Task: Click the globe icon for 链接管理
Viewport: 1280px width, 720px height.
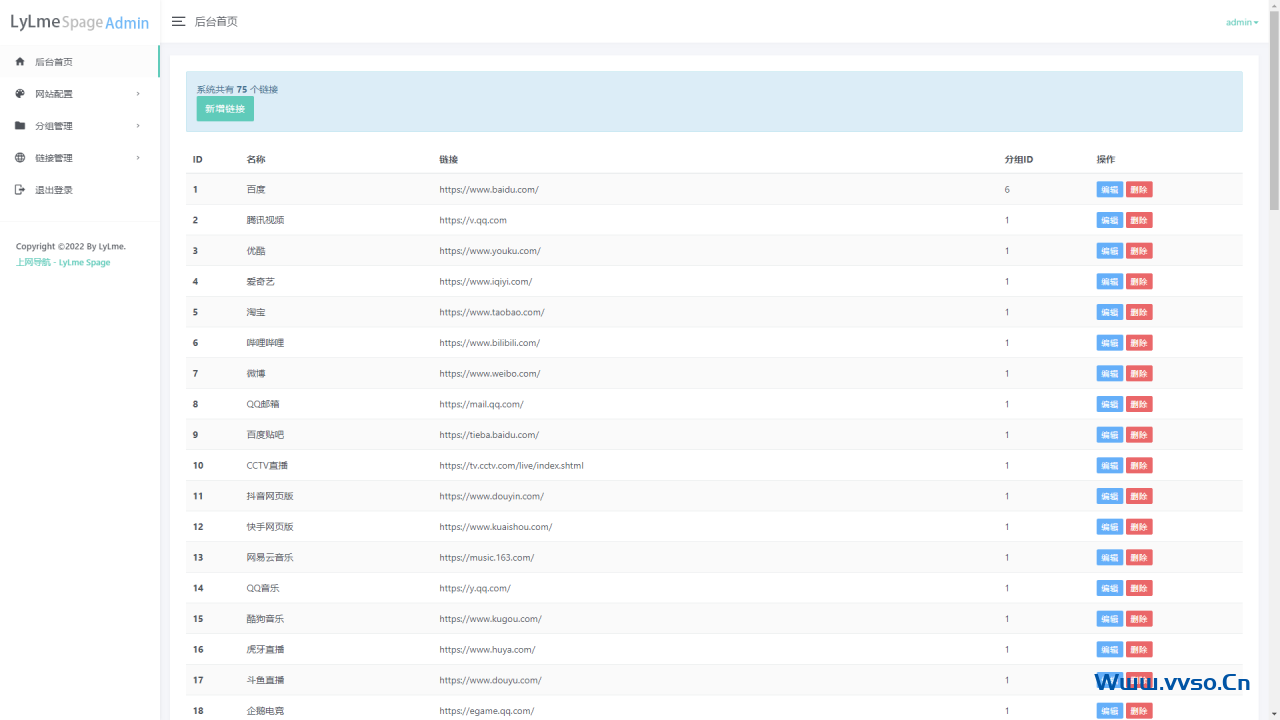Action: click(20, 158)
